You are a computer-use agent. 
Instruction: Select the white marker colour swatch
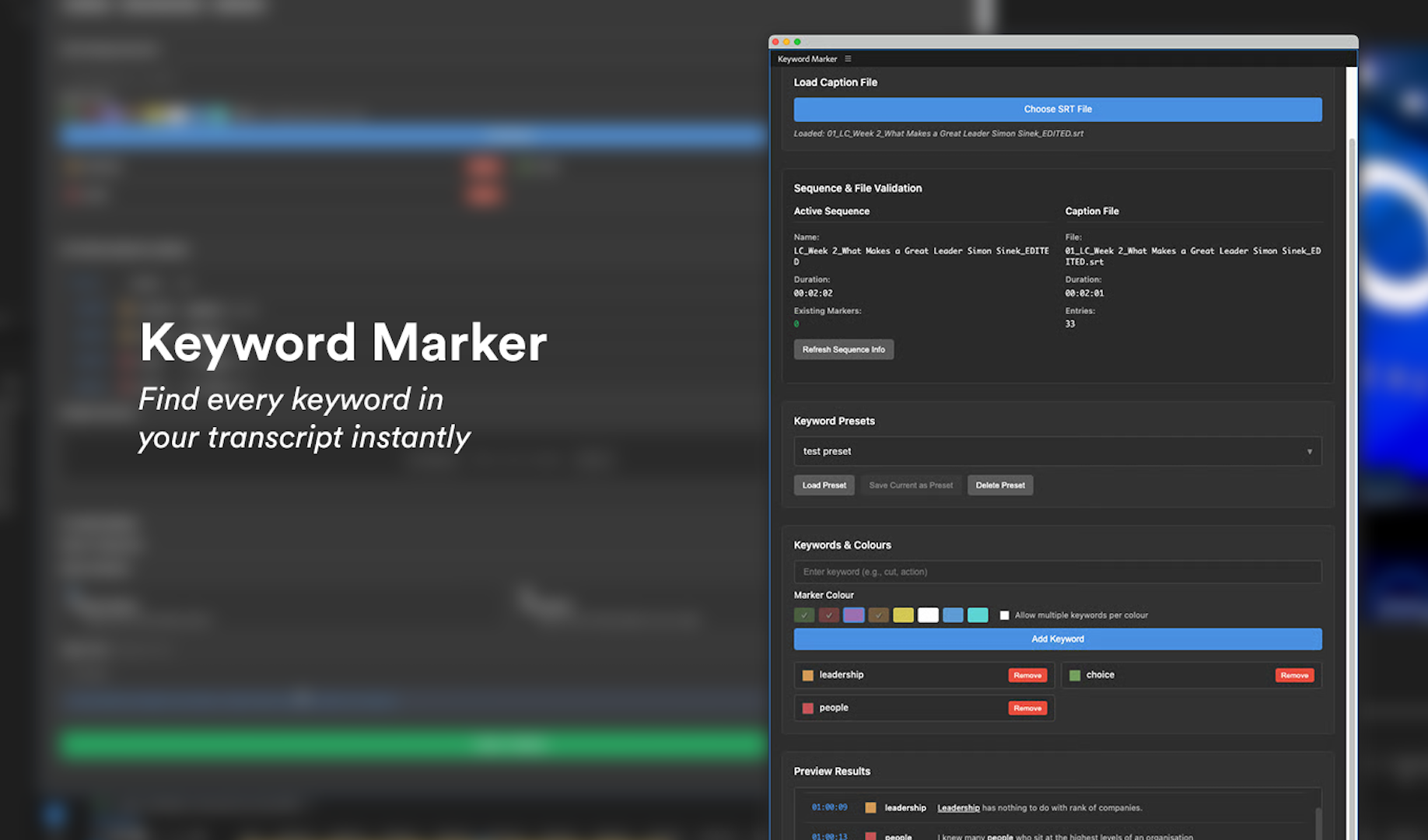[928, 614]
